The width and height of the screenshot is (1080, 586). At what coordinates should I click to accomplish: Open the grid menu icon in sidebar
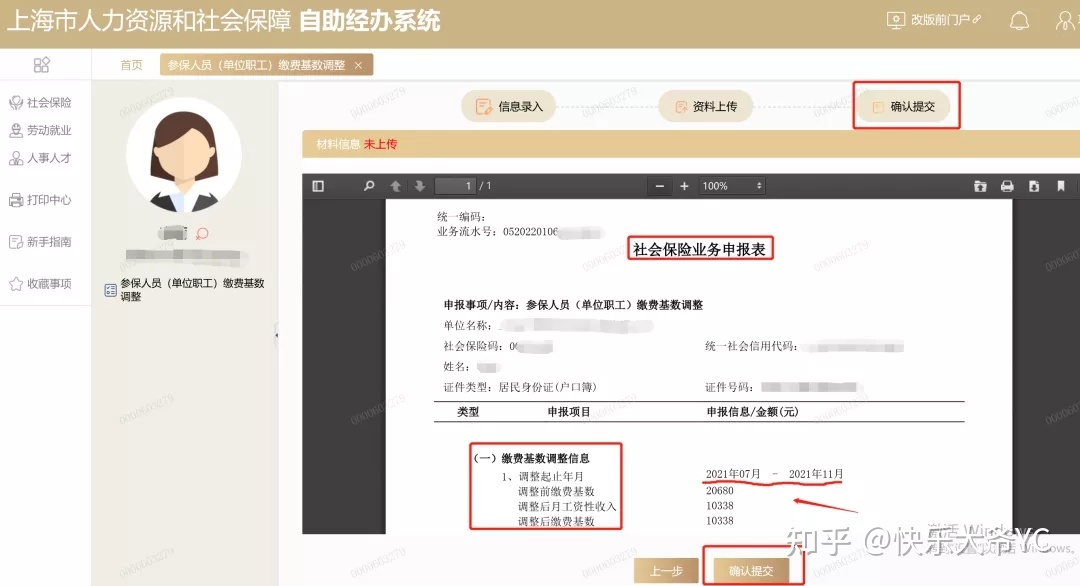pos(41,65)
